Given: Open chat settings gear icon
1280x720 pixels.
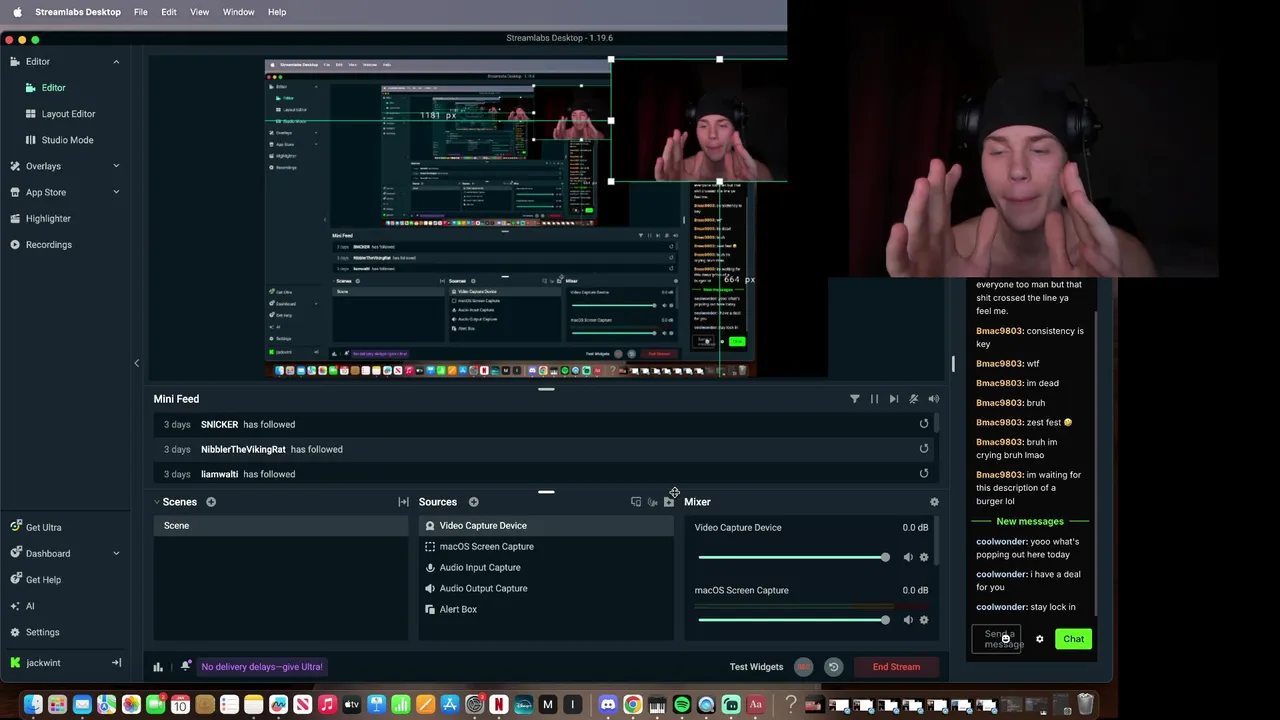Looking at the screenshot, I should 1039,639.
